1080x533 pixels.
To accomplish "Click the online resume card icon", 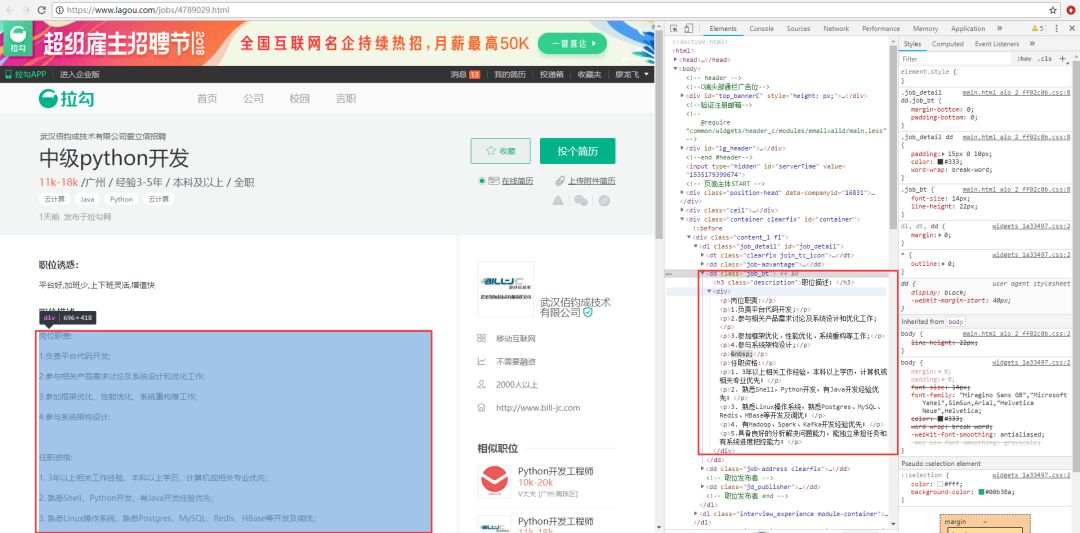I will click(493, 181).
